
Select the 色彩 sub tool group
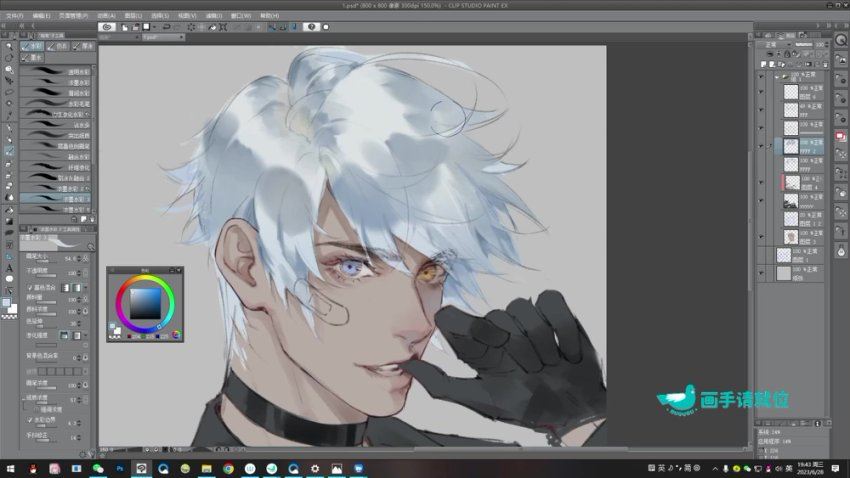point(58,47)
